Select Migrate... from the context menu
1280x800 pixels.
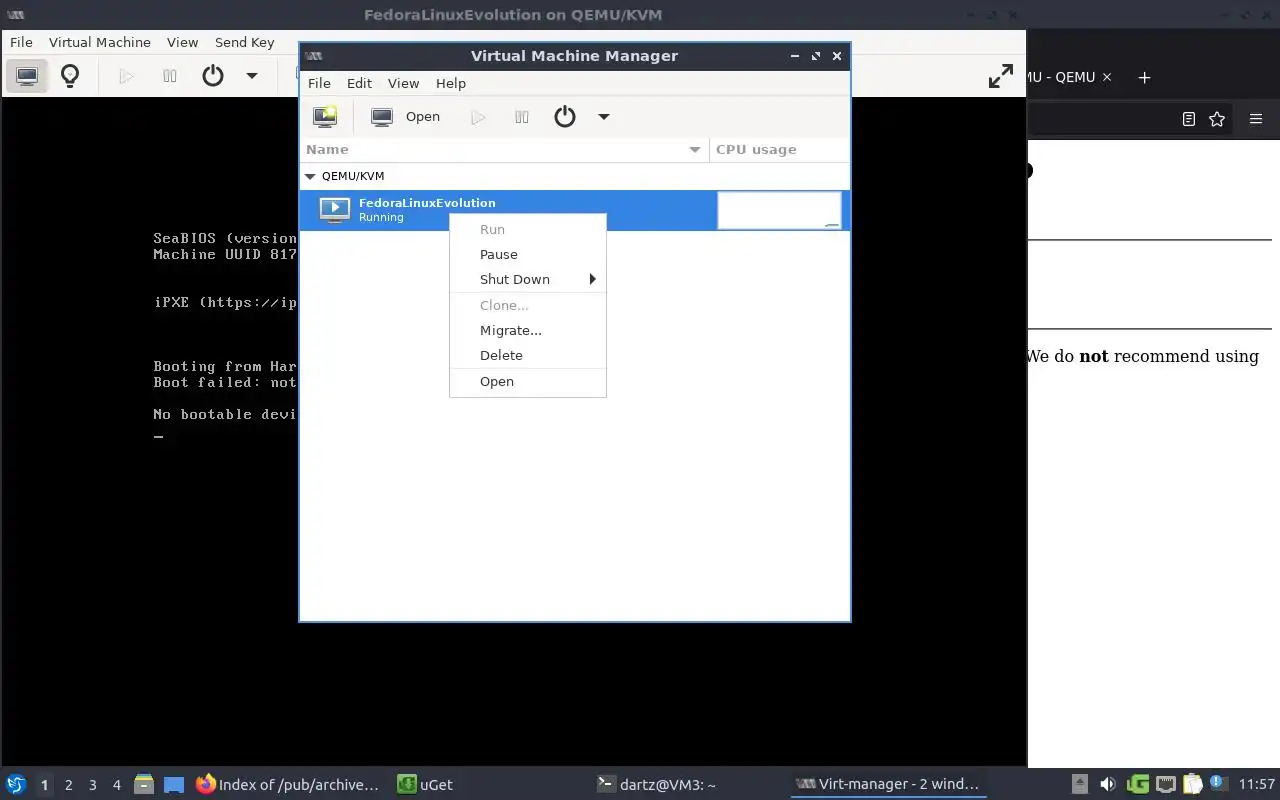(x=527, y=330)
